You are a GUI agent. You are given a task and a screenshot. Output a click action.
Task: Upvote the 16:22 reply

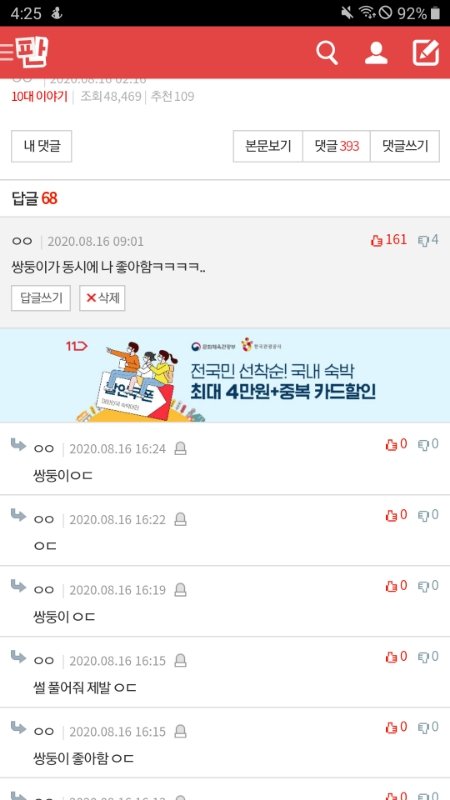(396, 515)
